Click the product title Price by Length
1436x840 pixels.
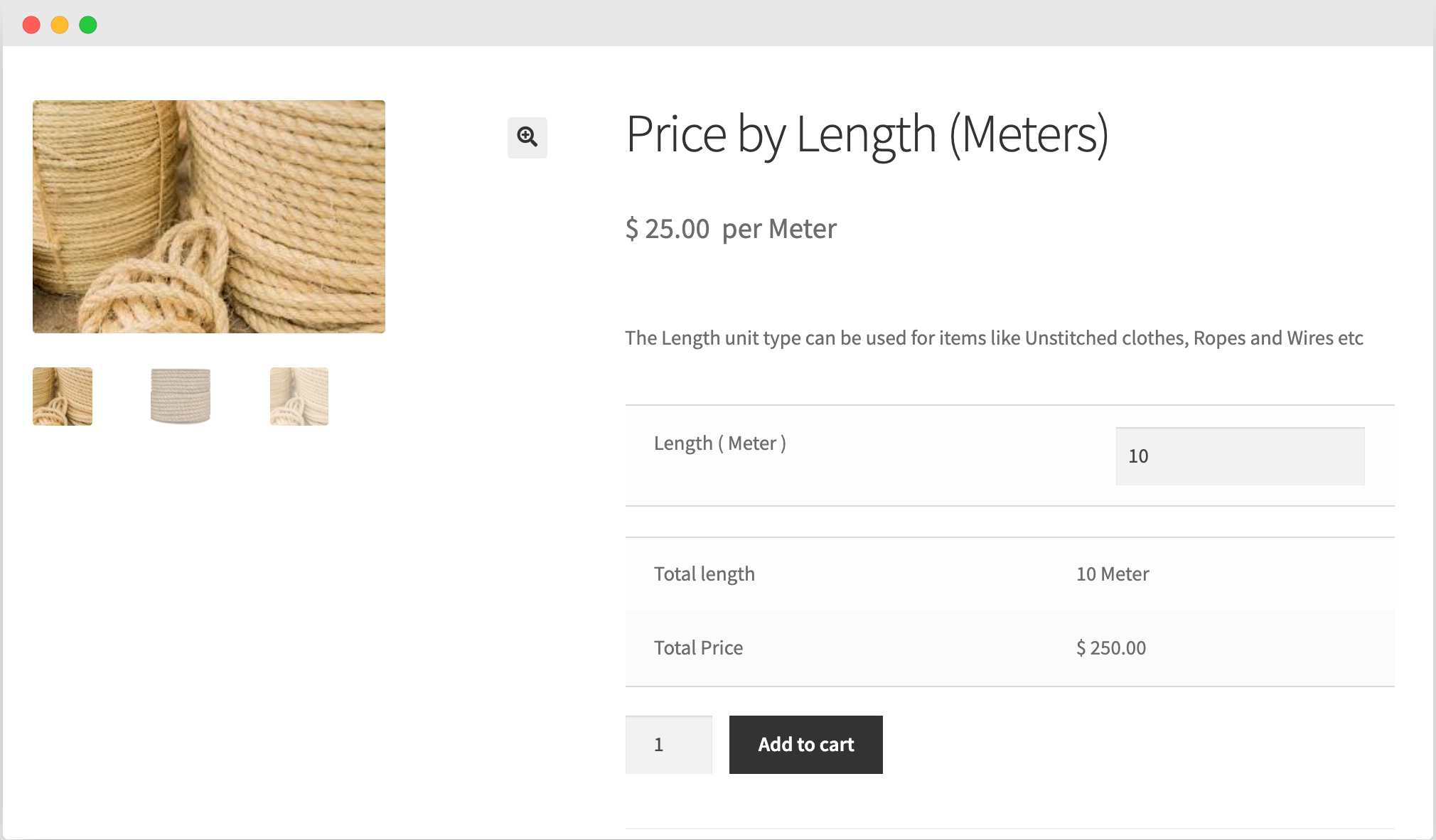(867, 135)
